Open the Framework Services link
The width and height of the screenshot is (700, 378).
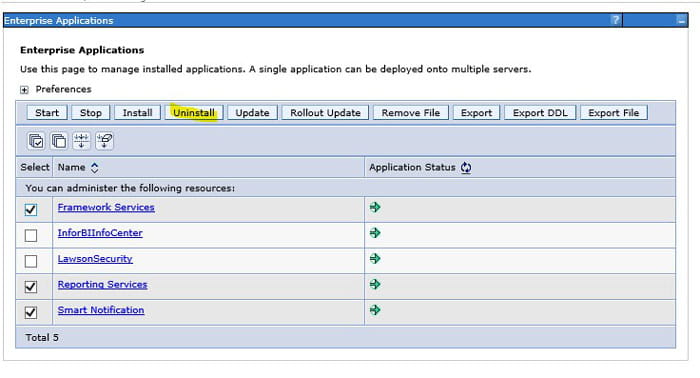(106, 208)
